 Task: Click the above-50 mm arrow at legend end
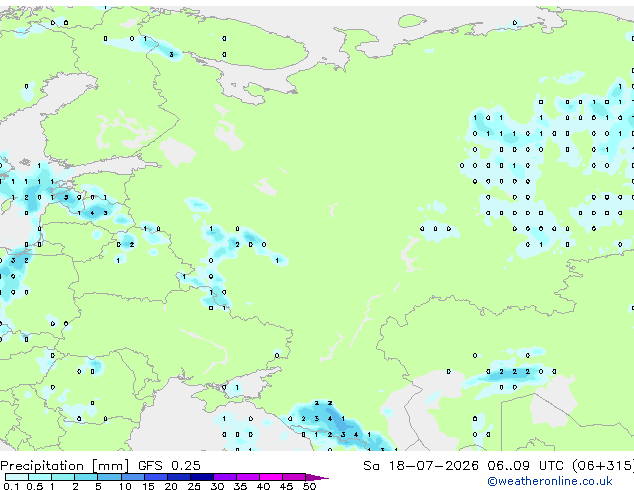point(317,477)
